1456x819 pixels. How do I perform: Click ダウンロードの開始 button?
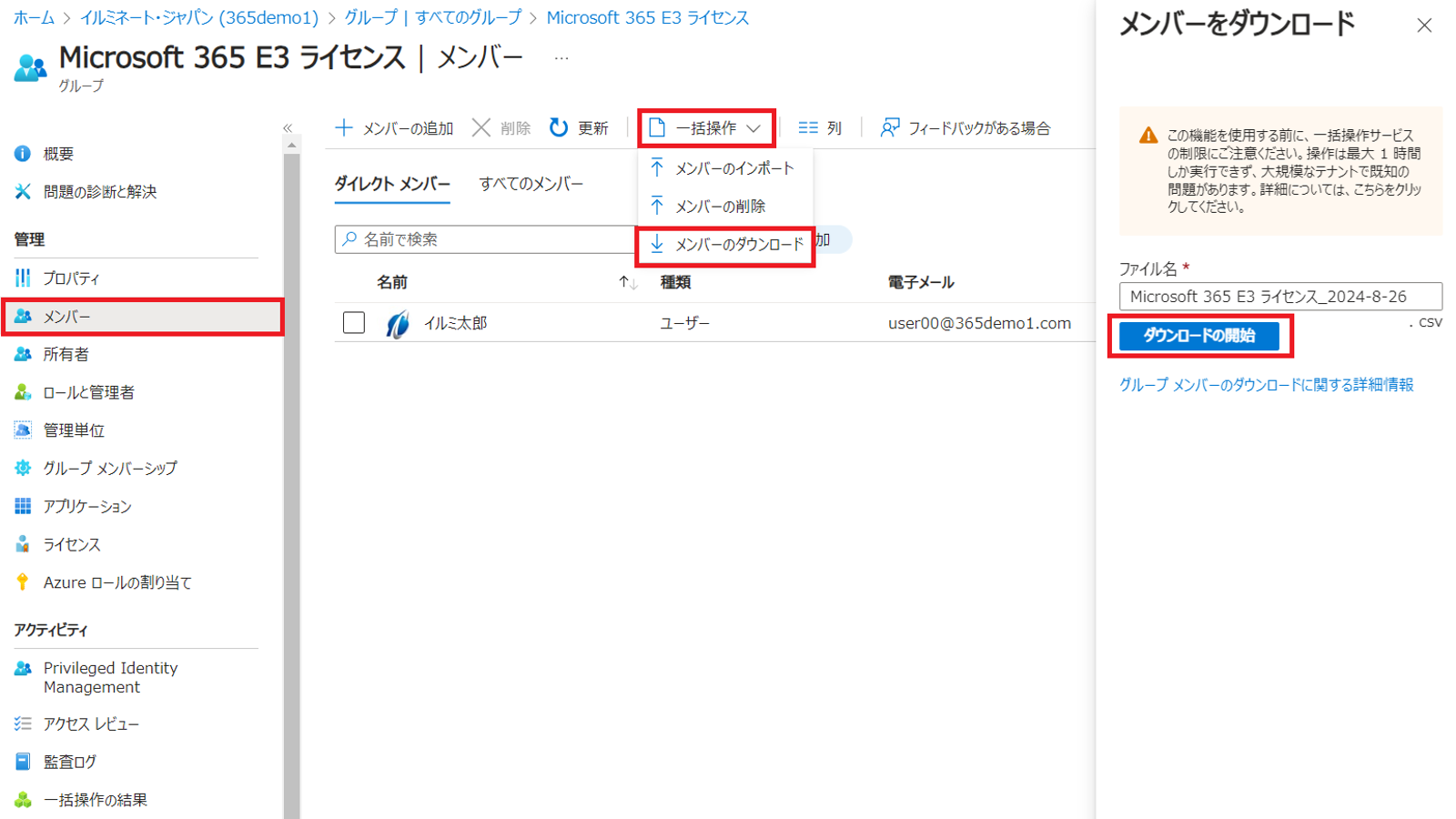point(1198,336)
